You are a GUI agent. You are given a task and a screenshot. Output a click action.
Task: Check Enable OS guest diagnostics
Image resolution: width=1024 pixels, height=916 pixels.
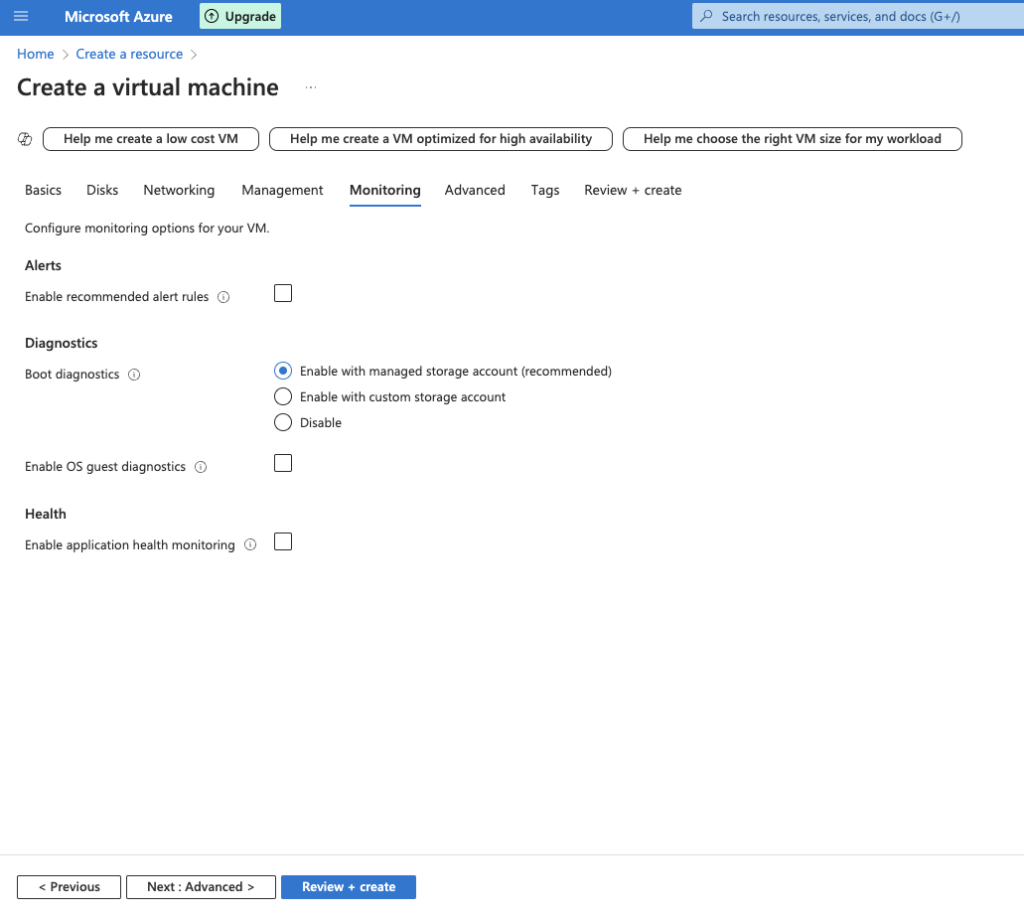283,463
